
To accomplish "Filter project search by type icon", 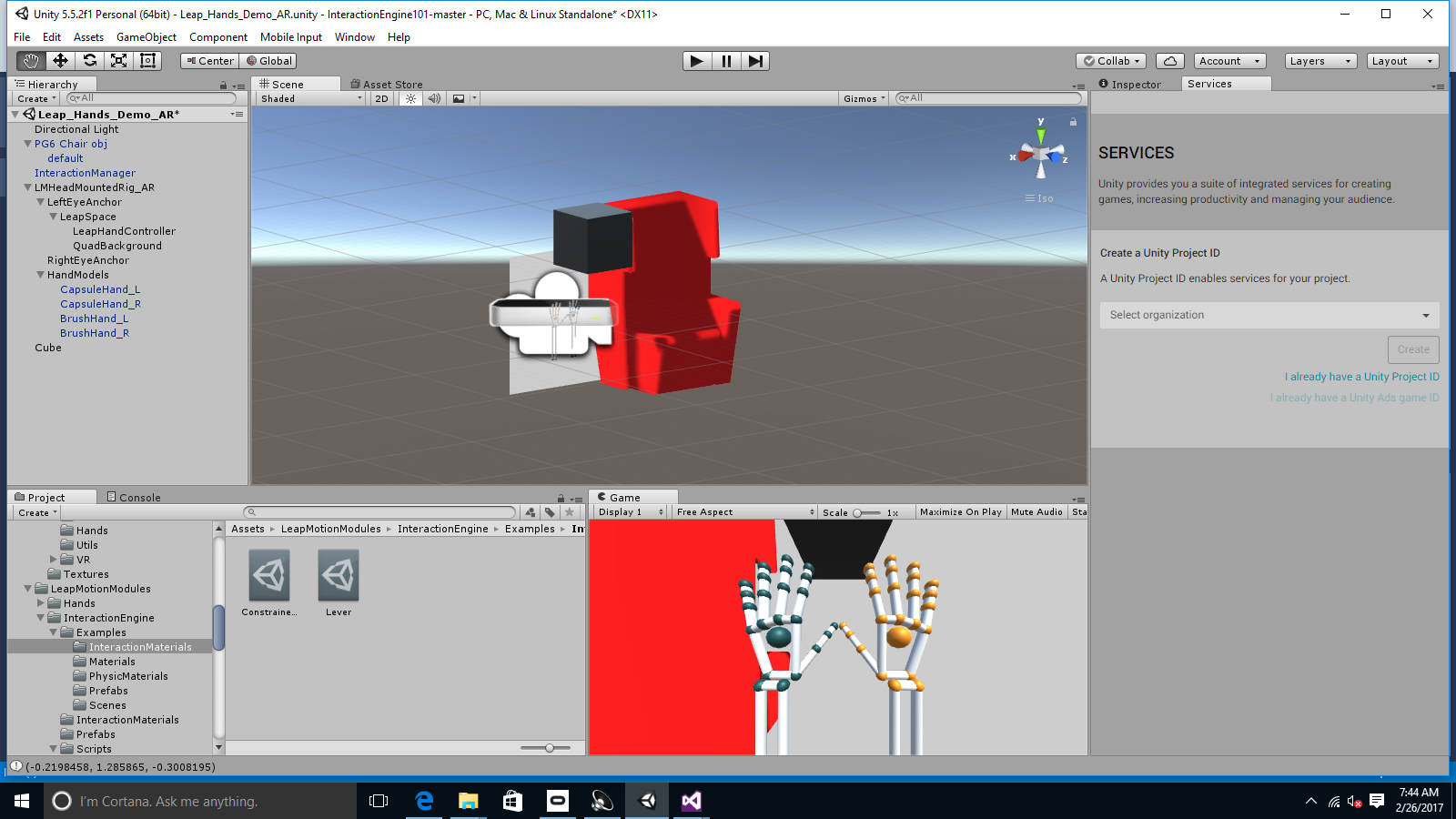I will 531,512.
